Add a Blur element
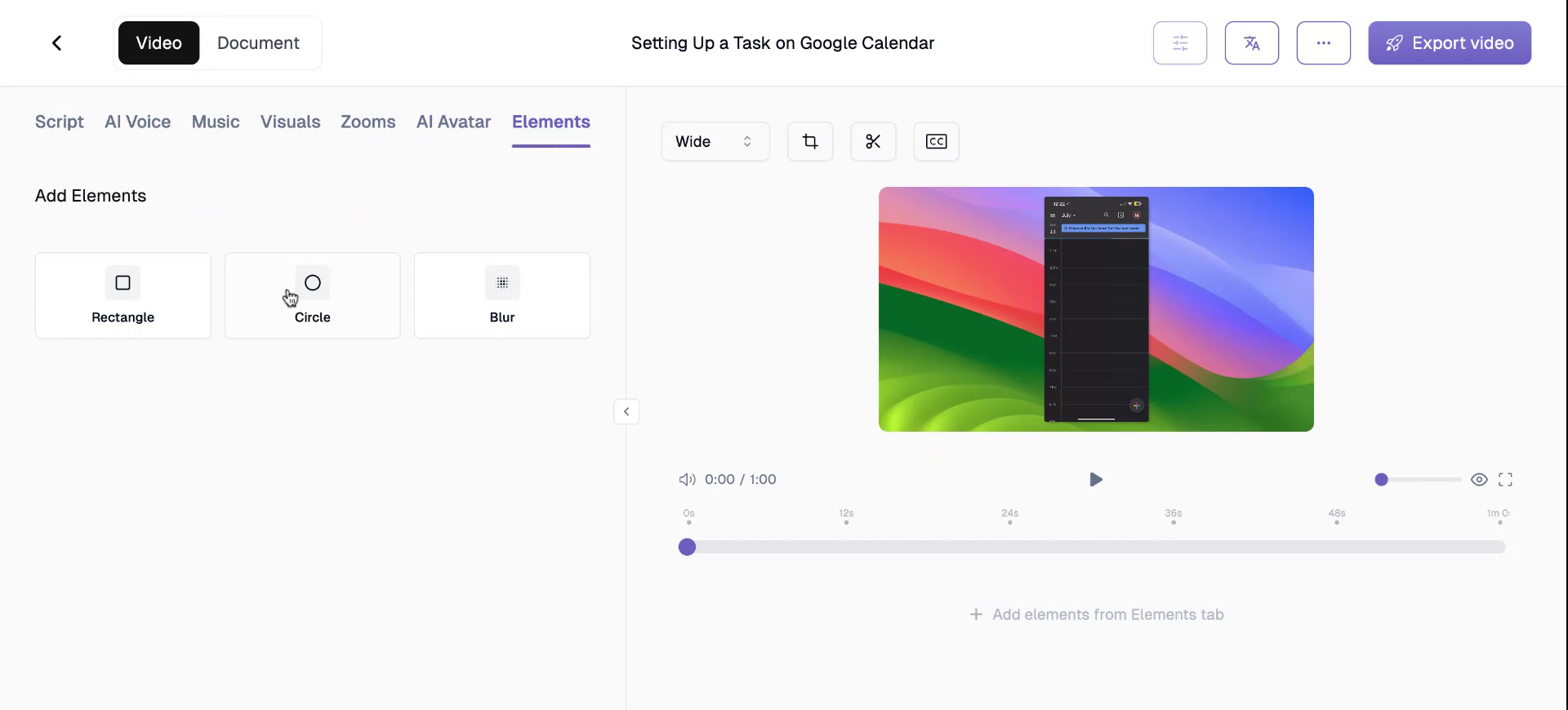1568x710 pixels. point(502,295)
